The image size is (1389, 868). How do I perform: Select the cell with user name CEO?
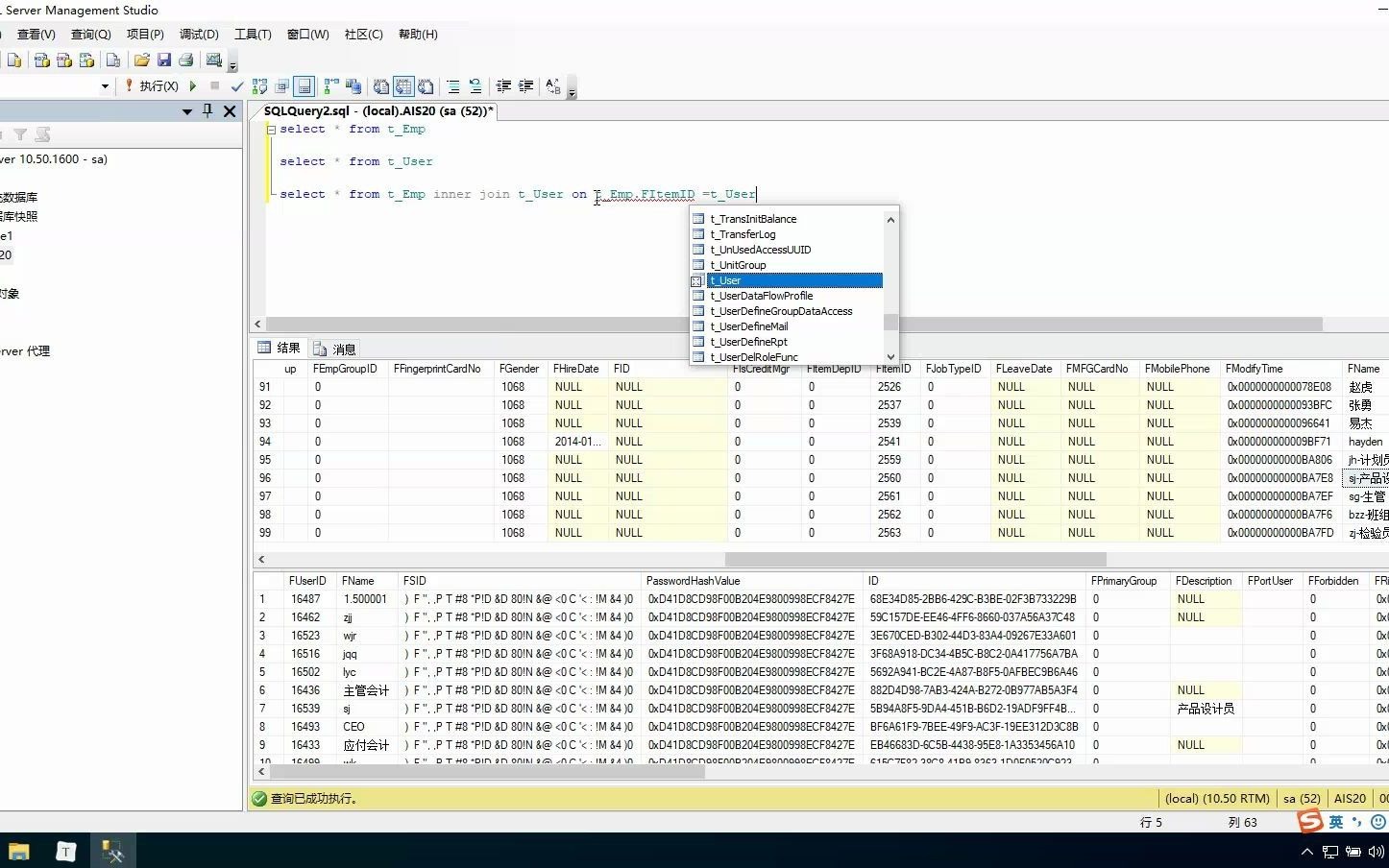[x=368, y=727]
